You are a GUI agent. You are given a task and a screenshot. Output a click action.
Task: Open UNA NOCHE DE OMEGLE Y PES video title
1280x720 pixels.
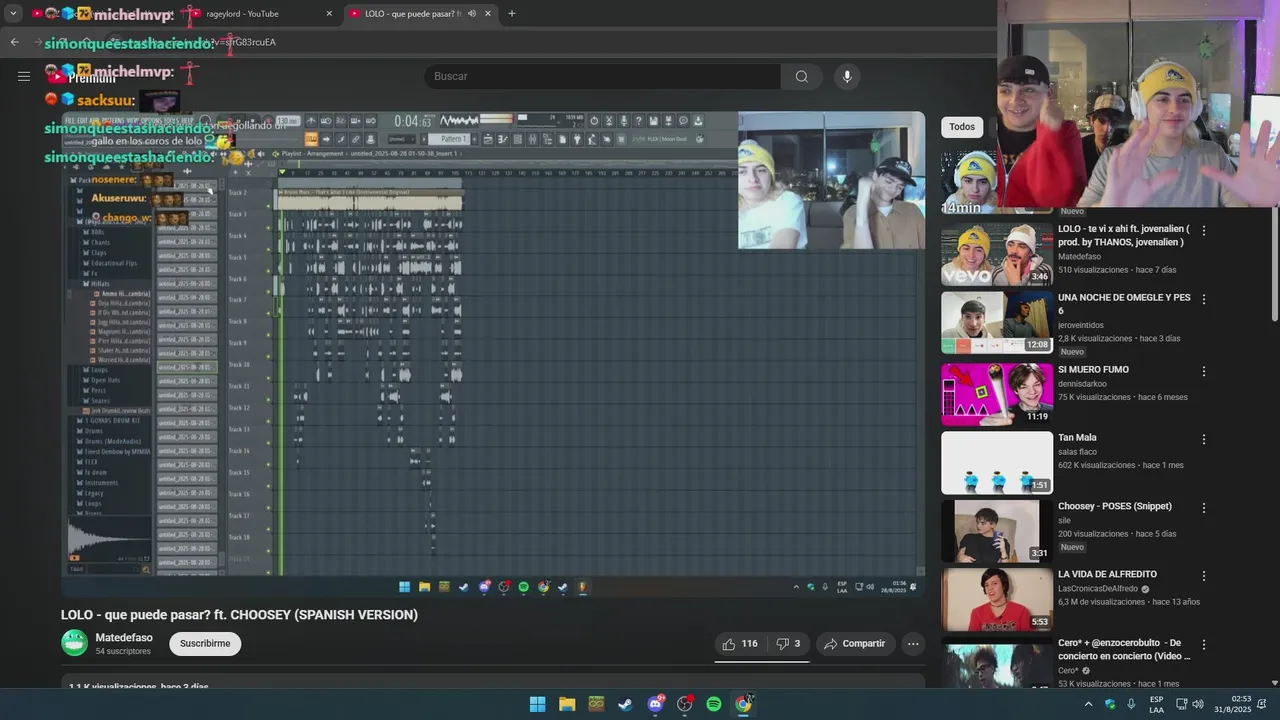[1124, 304]
